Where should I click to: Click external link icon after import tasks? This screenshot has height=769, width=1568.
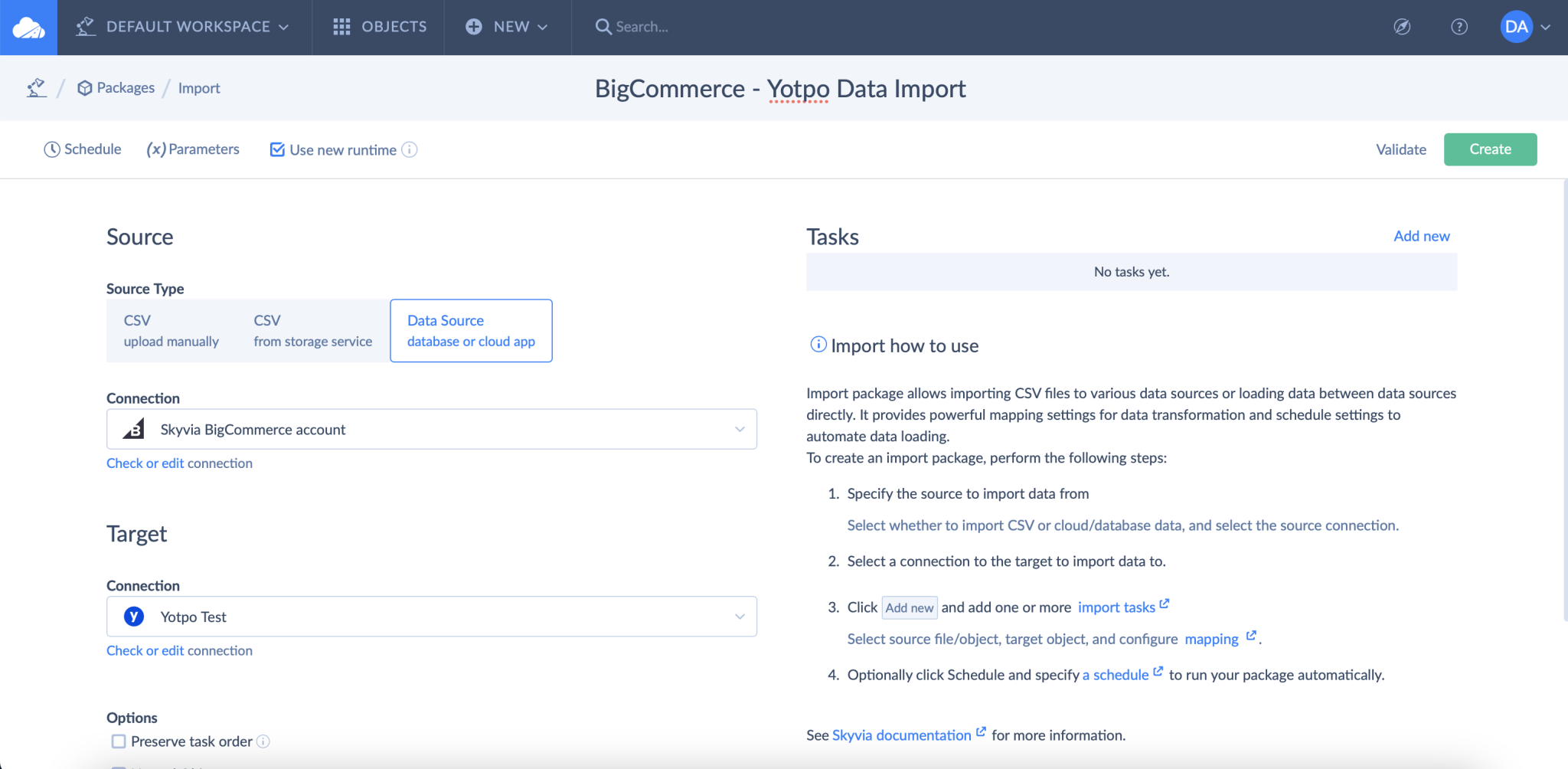(1164, 604)
